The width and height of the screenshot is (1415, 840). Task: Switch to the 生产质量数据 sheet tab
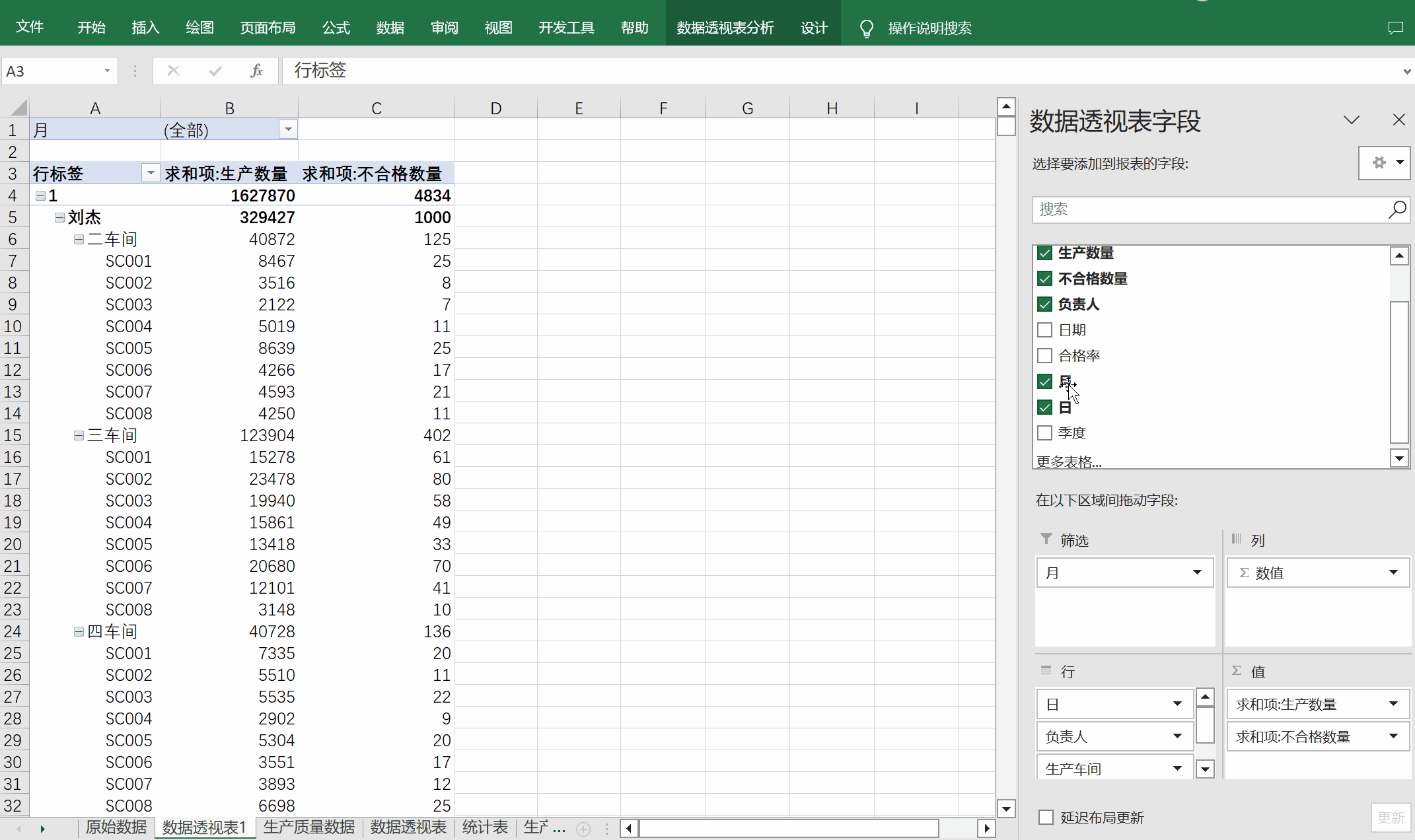click(x=308, y=827)
